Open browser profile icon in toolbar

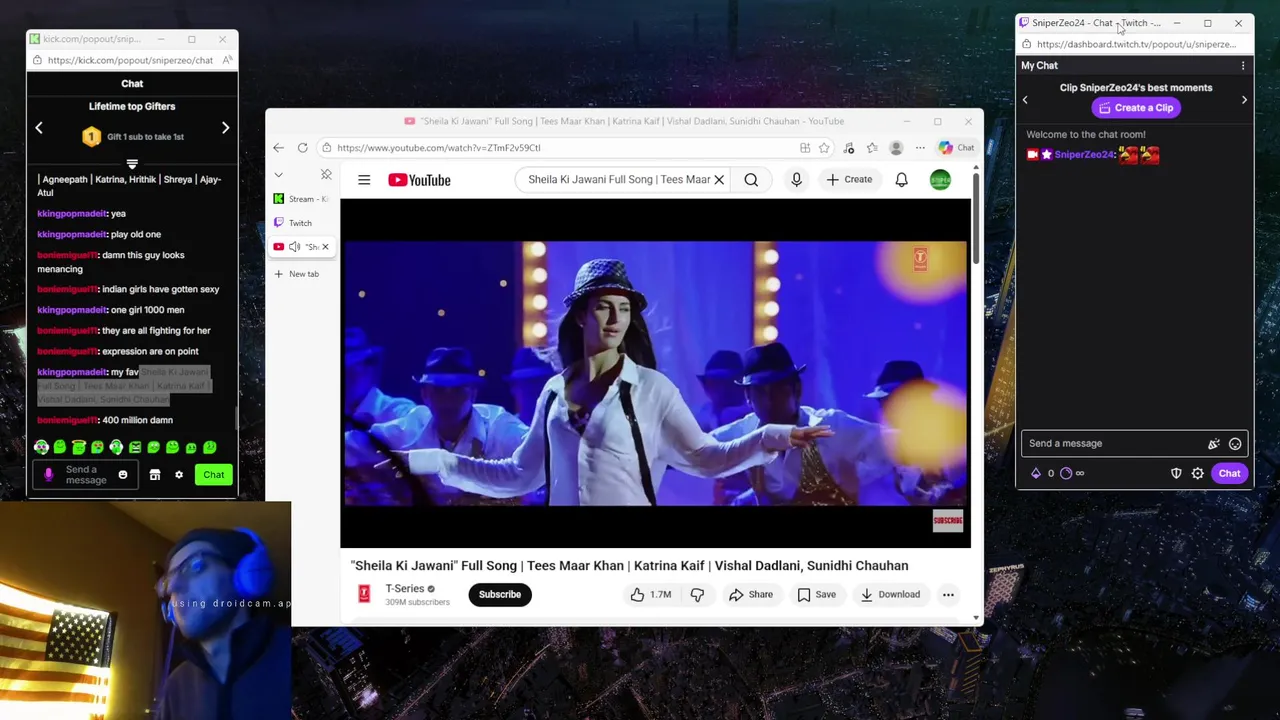tap(896, 148)
